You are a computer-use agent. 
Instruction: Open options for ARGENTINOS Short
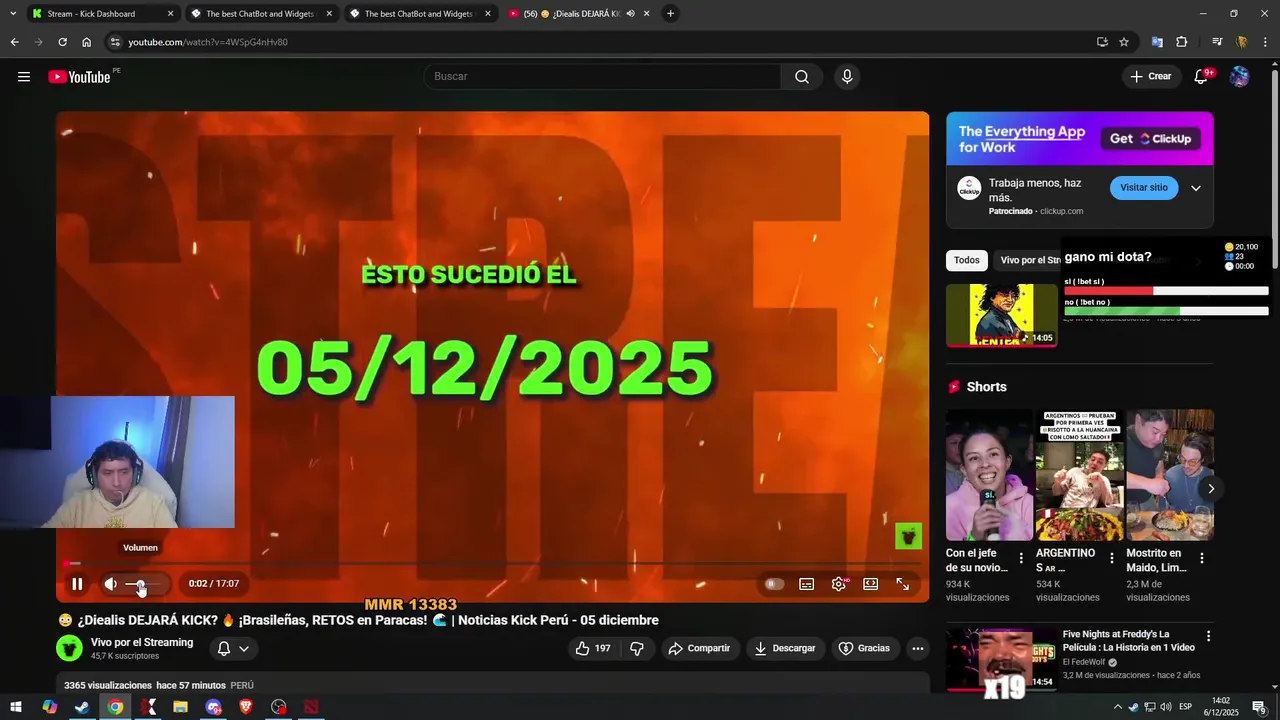coord(1111,558)
